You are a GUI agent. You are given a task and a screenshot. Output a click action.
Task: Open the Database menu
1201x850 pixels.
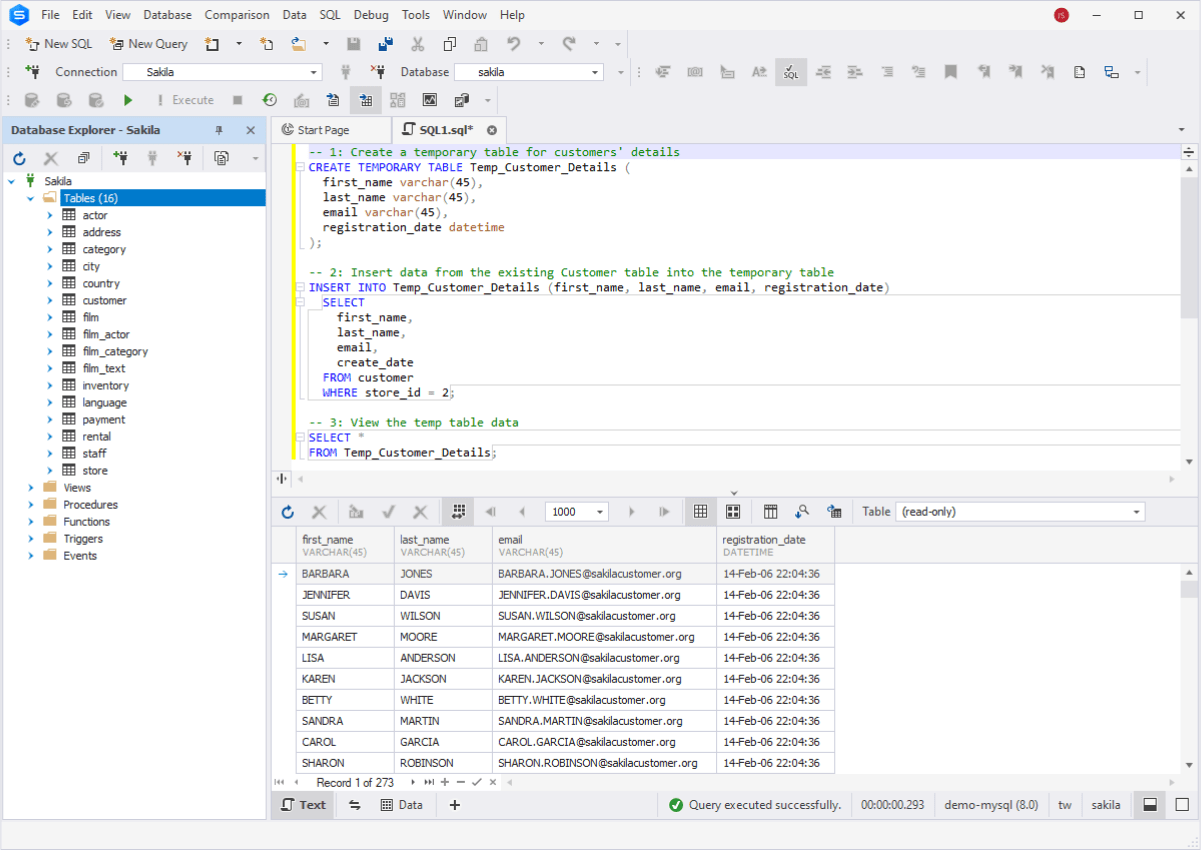coord(168,15)
